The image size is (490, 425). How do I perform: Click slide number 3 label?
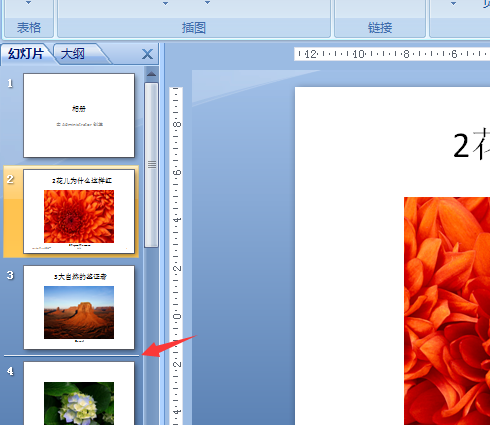[10, 275]
